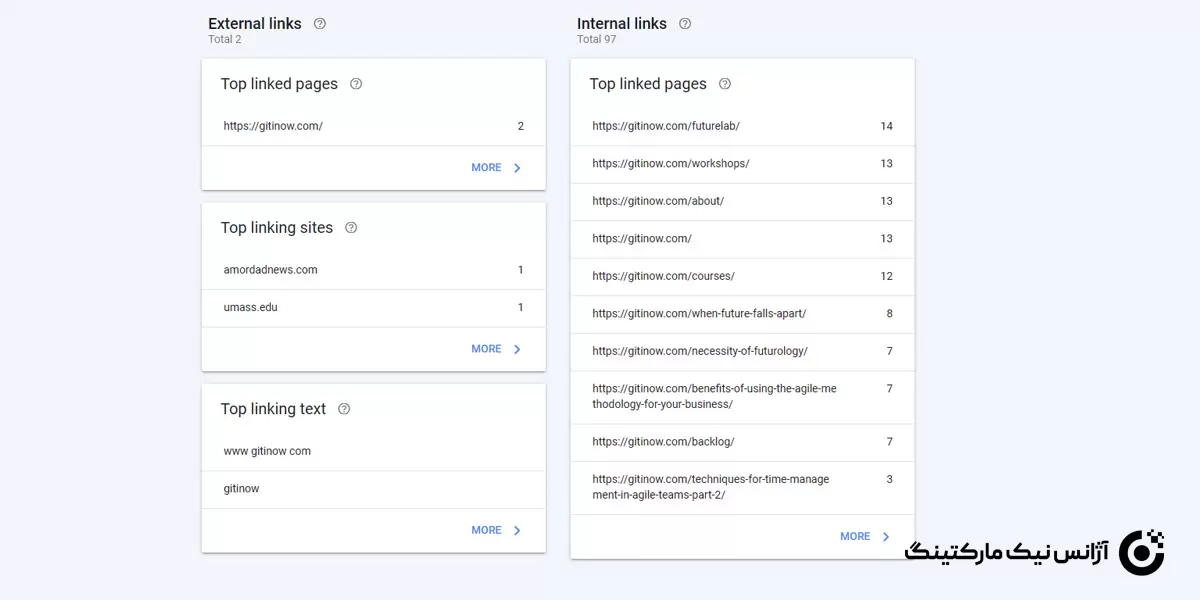This screenshot has height=600, width=1200.
Task: Select umass.edu linking site row
Action: [x=251, y=307]
